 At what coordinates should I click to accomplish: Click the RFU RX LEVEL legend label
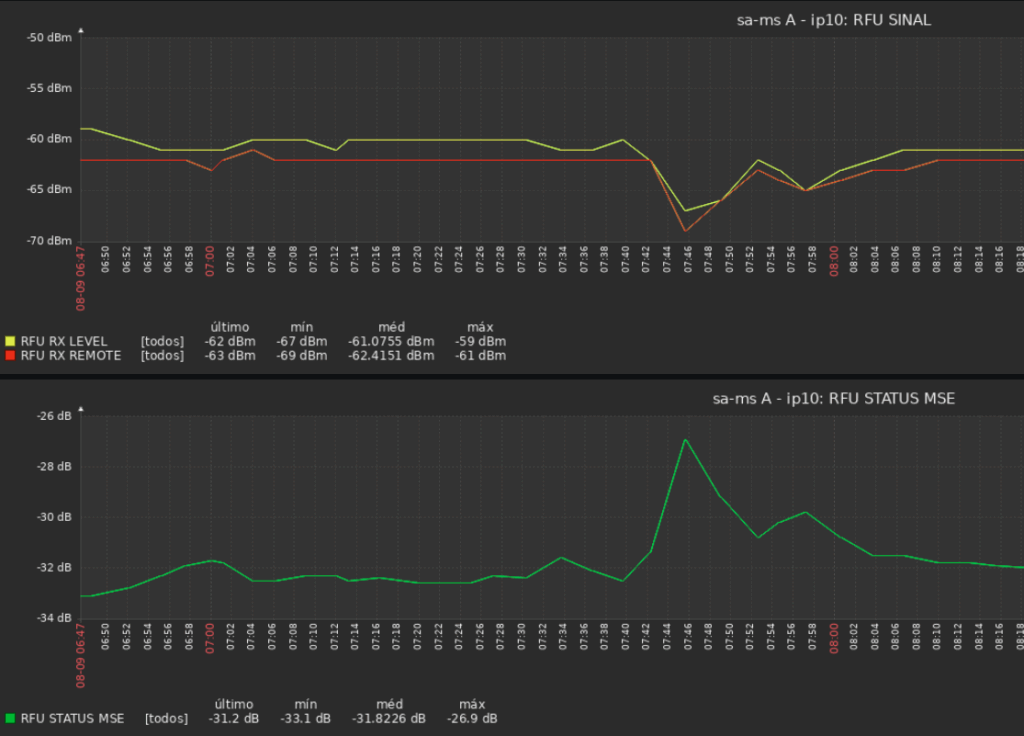point(64,341)
